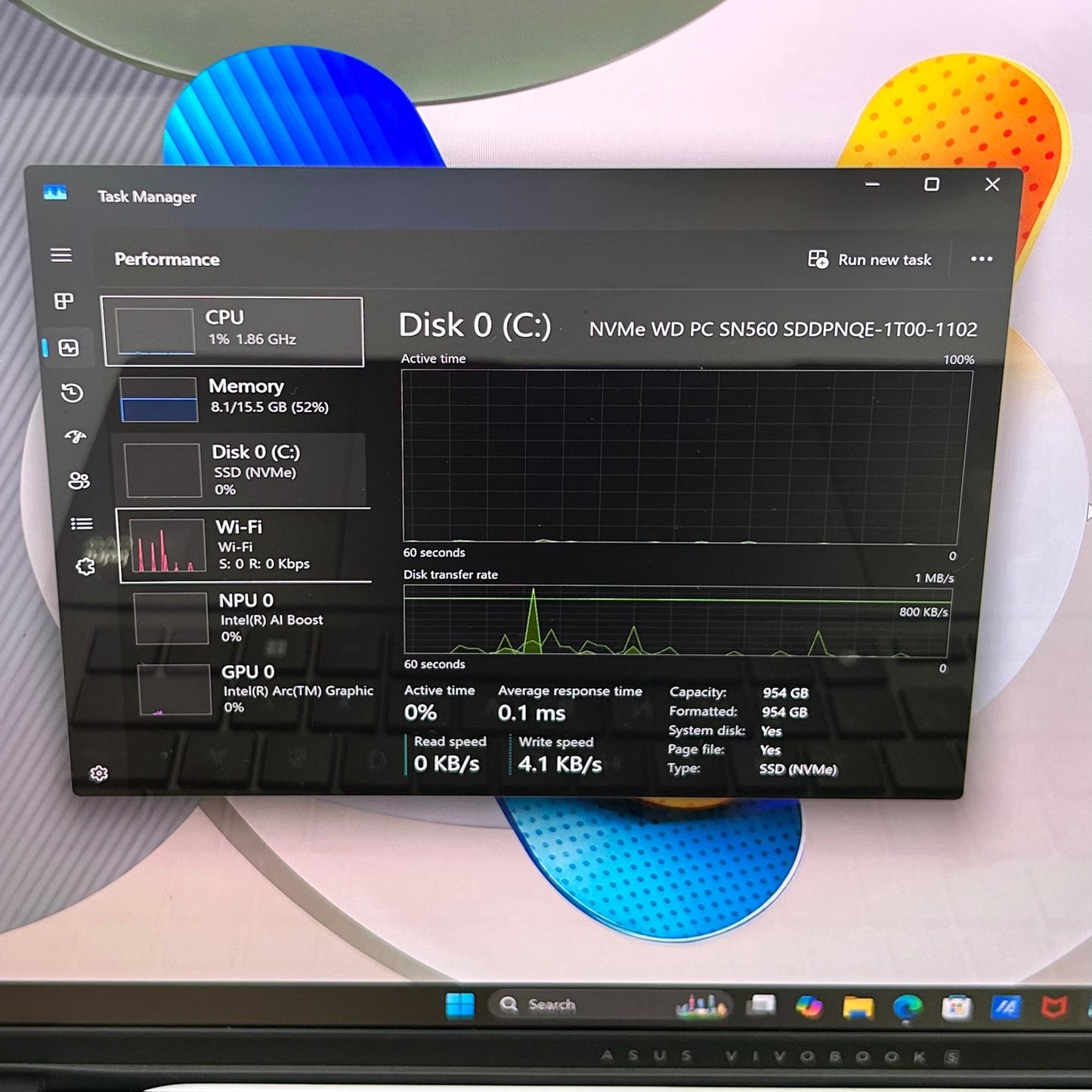Select the Disk 0 (C:) entry
This screenshot has height=1092, width=1092.
click(x=240, y=469)
